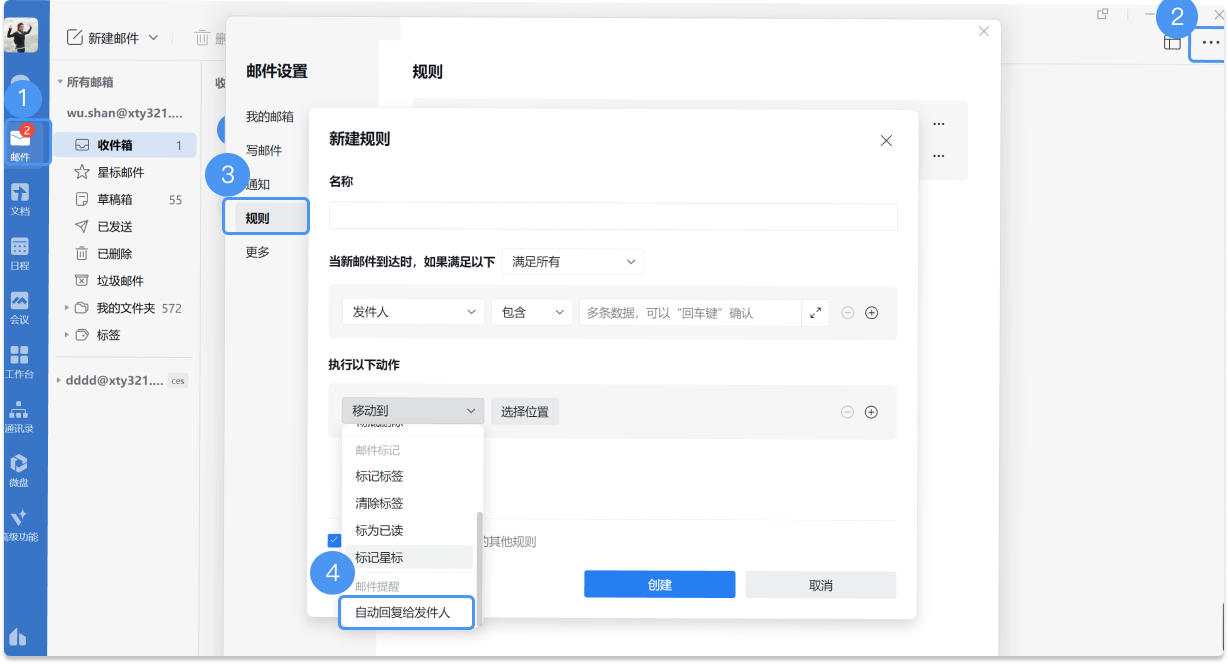
Task: Open the 包含 operator dropdown
Action: [x=531, y=313]
